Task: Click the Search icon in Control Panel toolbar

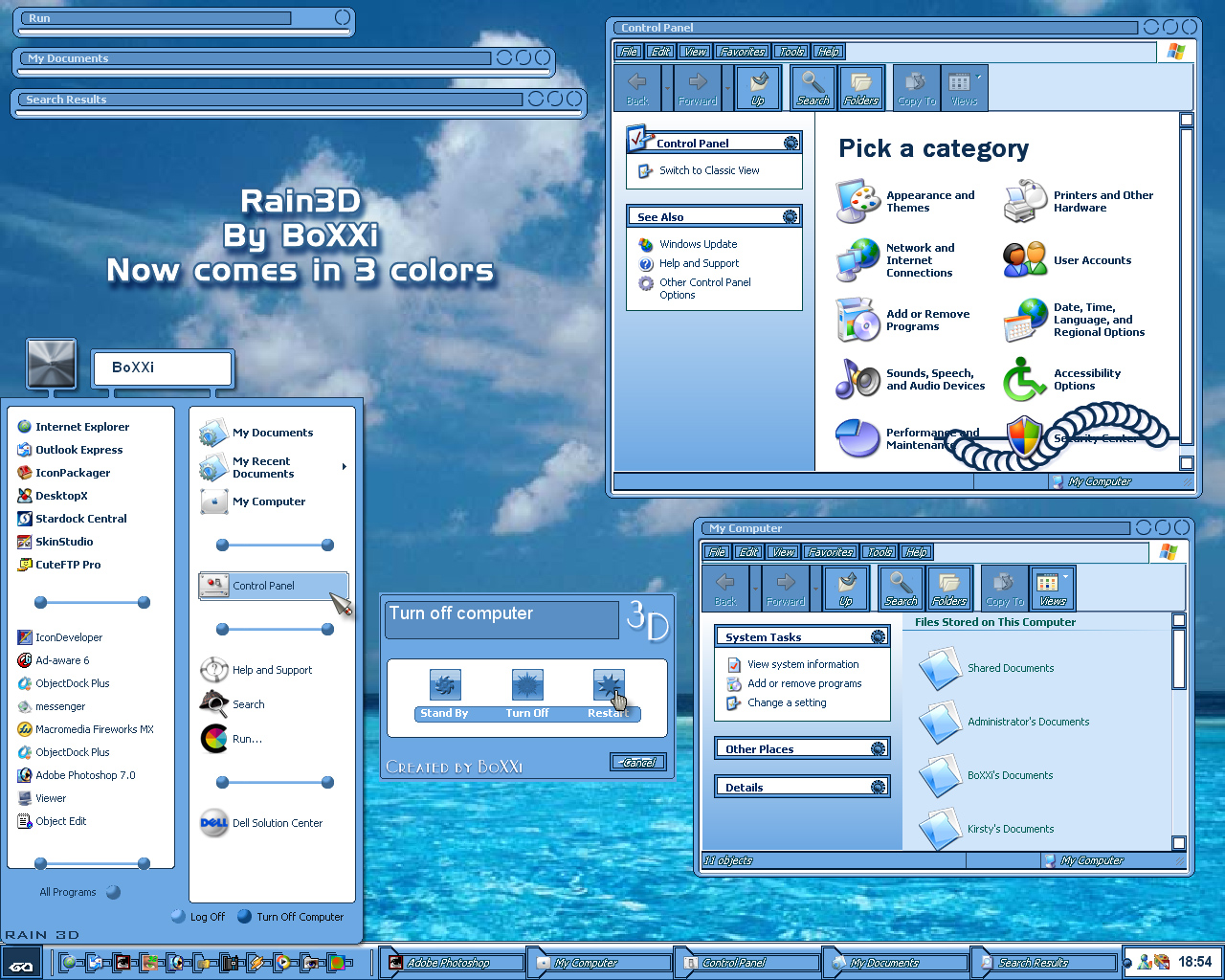Action: tap(813, 88)
